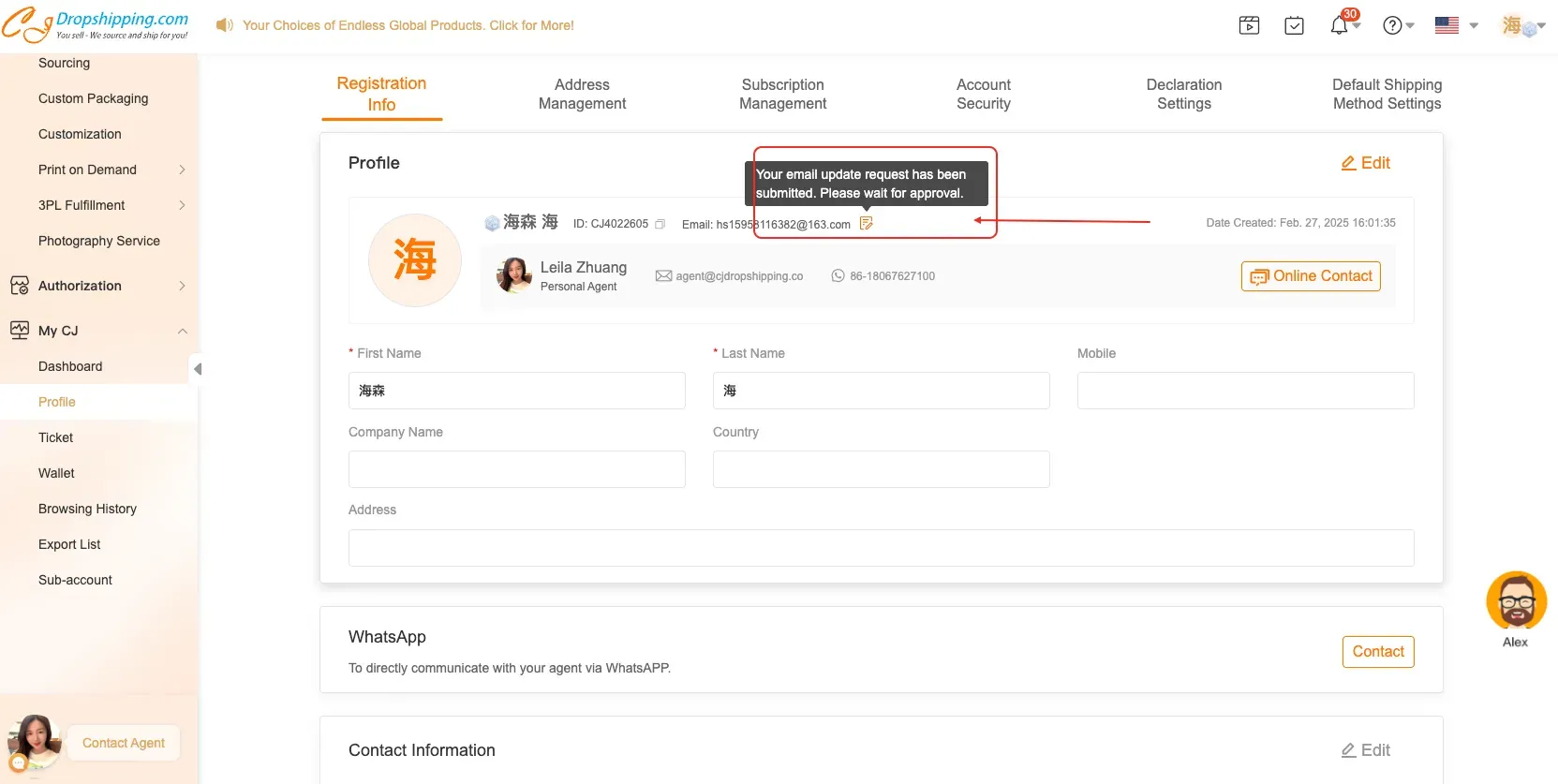Click the Online Contact button
Screen dimensions: 1558x784
pyautogui.click(x=1310, y=276)
